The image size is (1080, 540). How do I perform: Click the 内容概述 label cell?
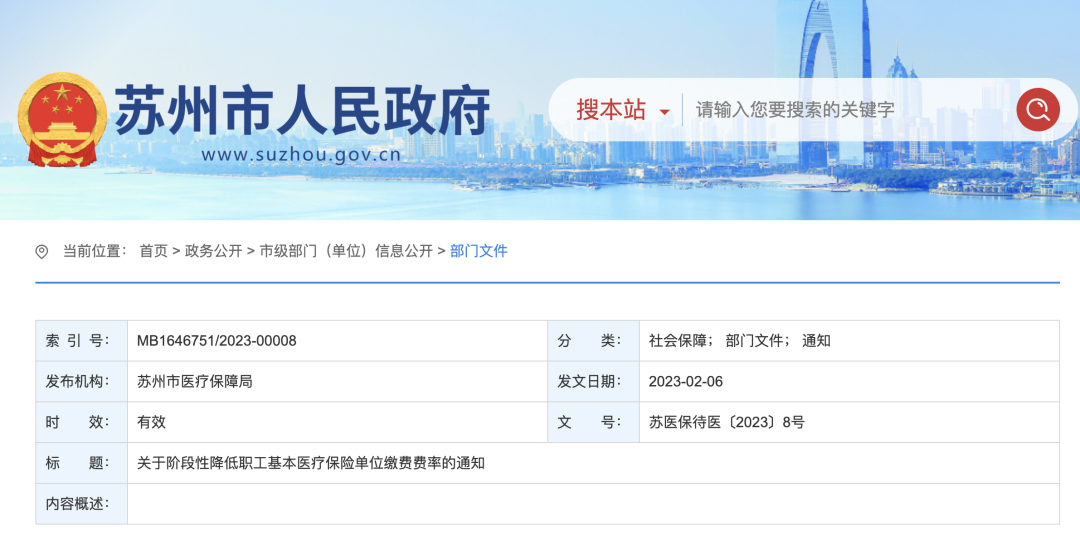pyautogui.click(x=78, y=504)
